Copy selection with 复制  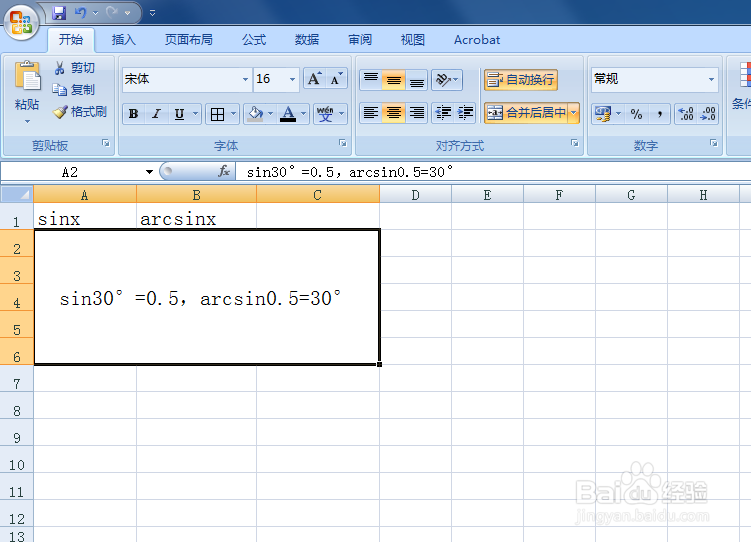(x=74, y=90)
